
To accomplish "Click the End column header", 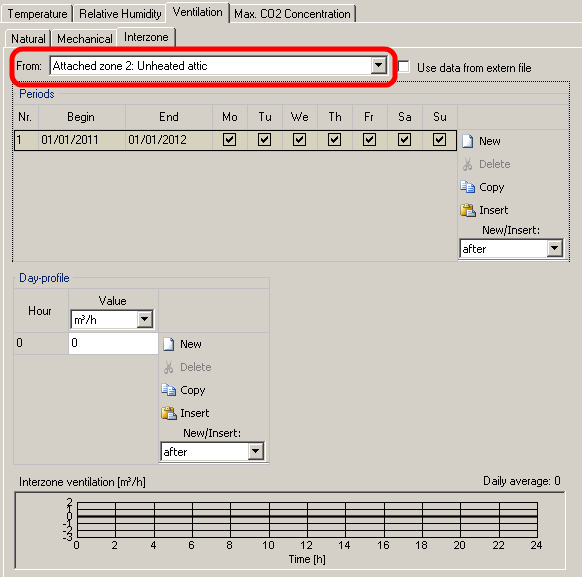I will (169, 117).
